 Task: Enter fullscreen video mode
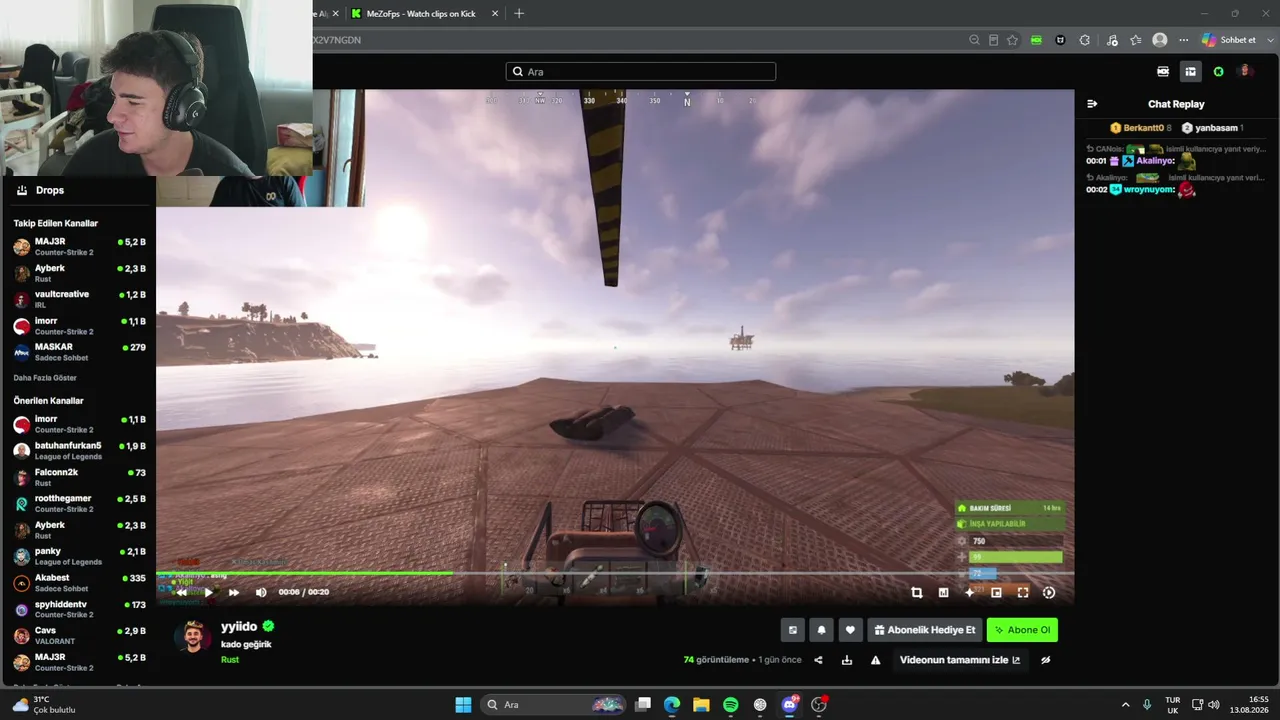click(1023, 592)
